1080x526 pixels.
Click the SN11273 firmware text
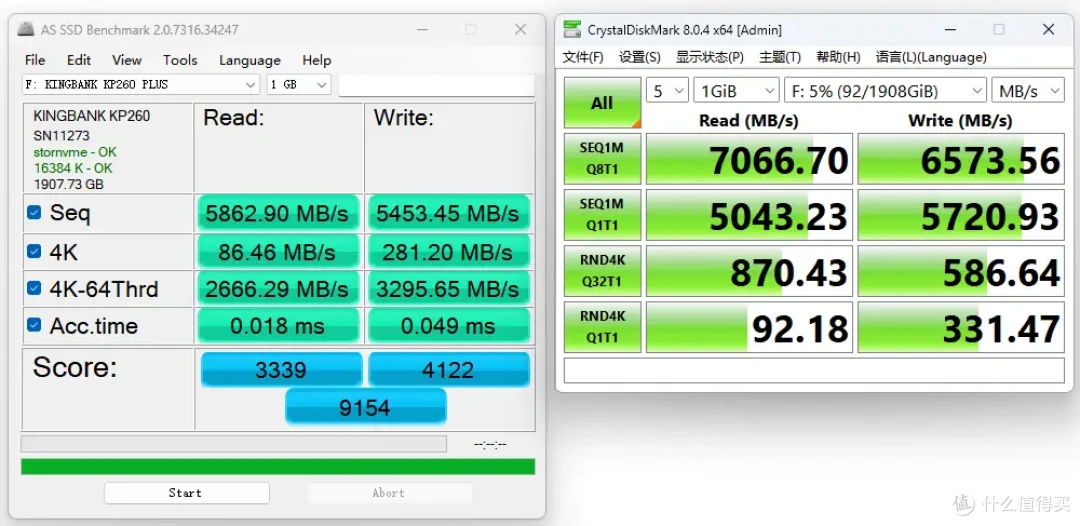click(x=61, y=135)
